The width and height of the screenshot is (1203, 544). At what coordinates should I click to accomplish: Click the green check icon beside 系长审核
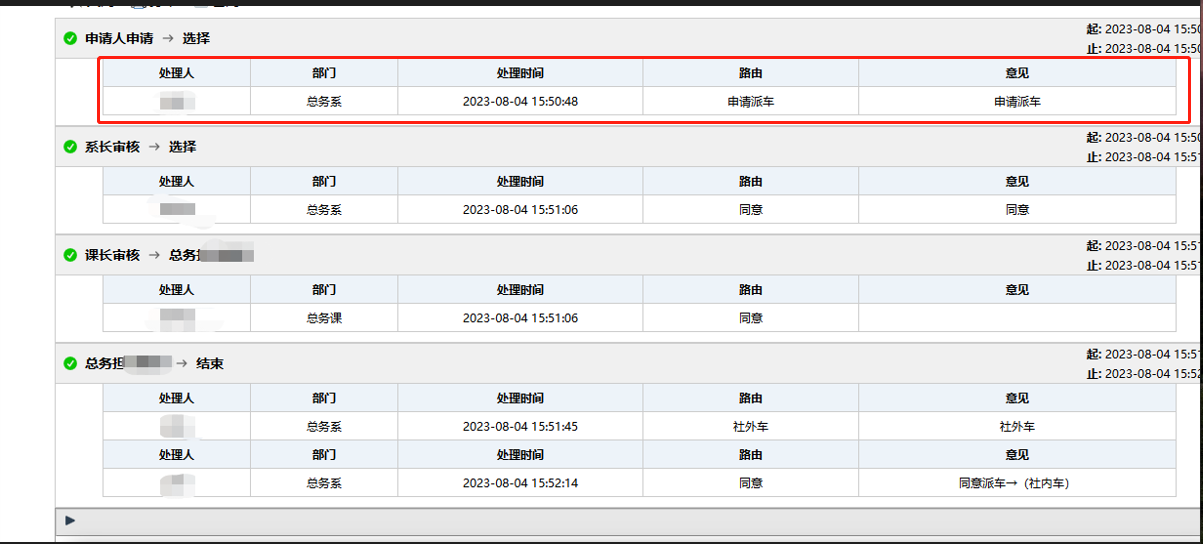[70, 147]
